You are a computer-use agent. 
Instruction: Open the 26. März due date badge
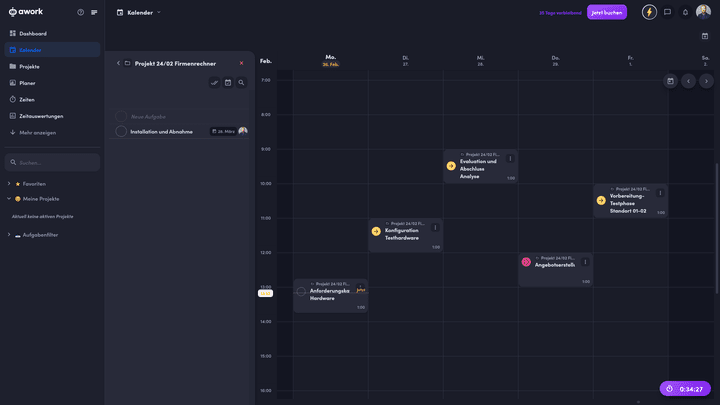tap(223, 131)
